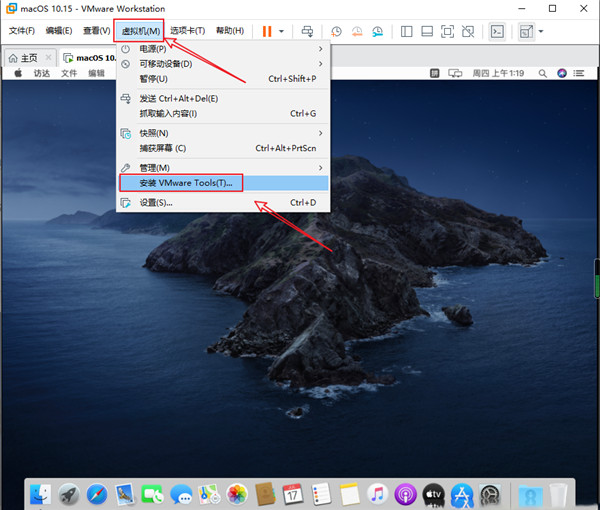This screenshot has width=600, height=510.
Task: Open the 选项卡(T) menu
Action: (x=188, y=31)
